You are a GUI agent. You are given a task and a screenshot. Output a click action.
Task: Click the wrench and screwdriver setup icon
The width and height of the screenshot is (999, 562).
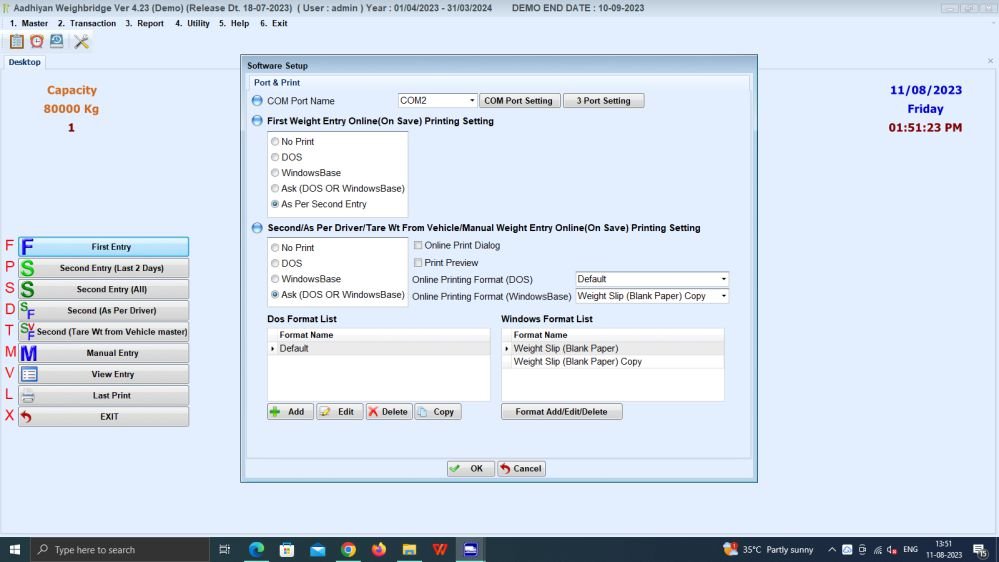pos(82,42)
